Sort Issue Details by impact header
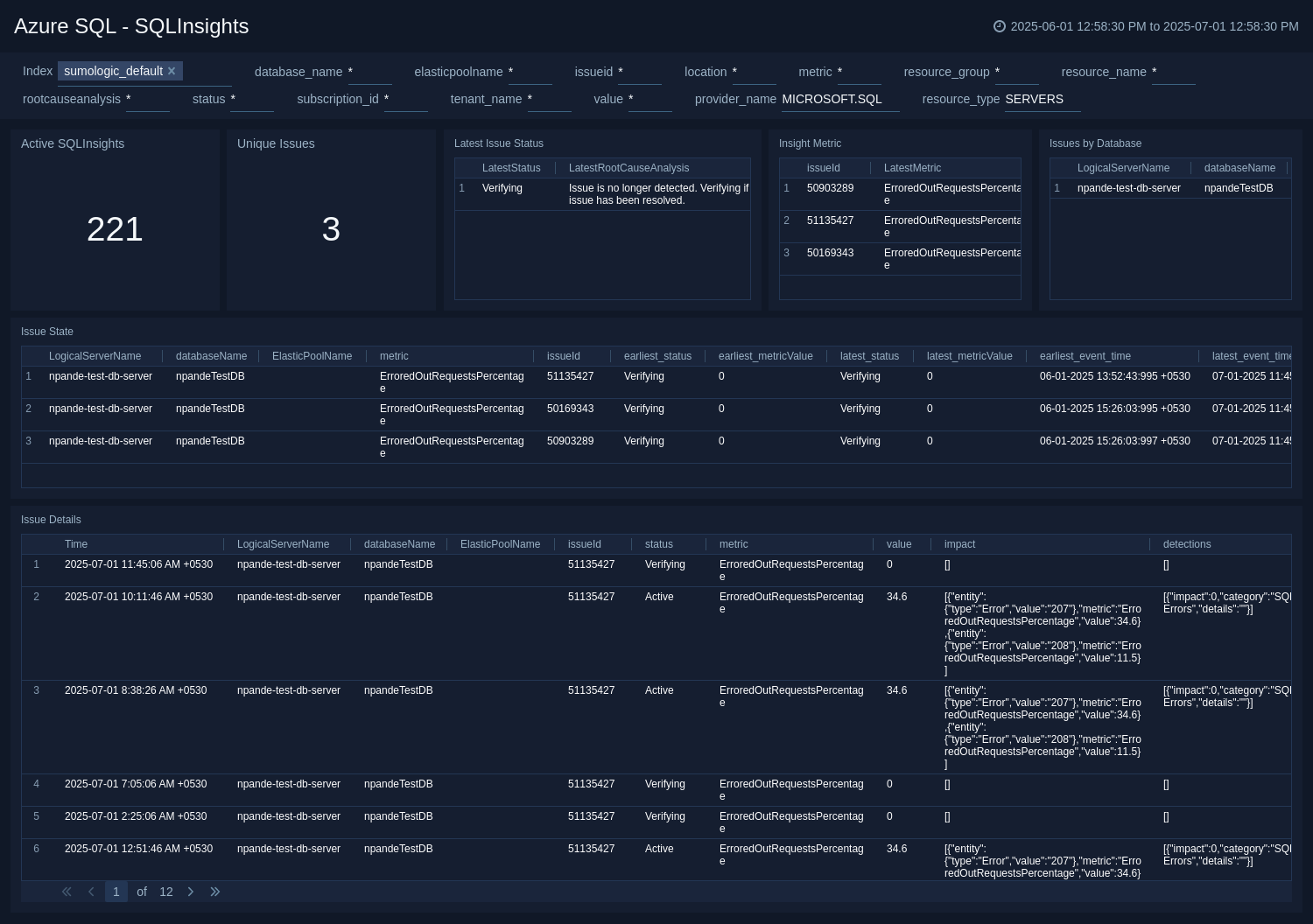 click(959, 544)
